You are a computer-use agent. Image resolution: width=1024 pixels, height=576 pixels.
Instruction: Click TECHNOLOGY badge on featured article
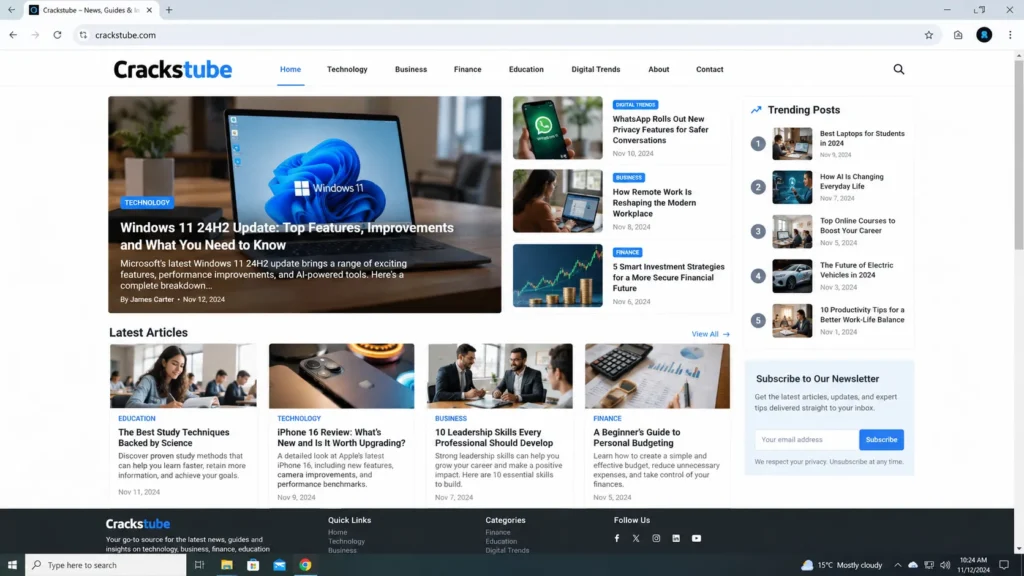pyautogui.click(x=147, y=202)
